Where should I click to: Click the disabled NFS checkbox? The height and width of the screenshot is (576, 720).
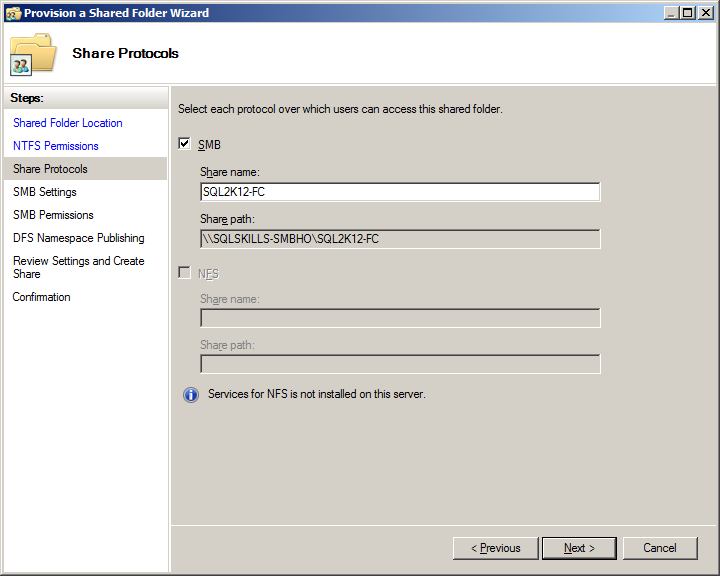pyautogui.click(x=184, y=272)
